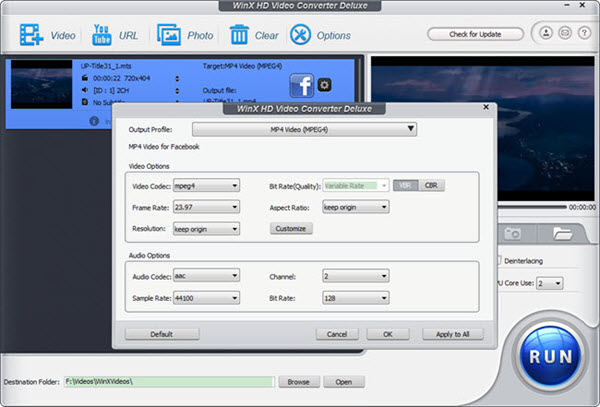
Task: Click the Open destination button
Action: coord(344,382)
